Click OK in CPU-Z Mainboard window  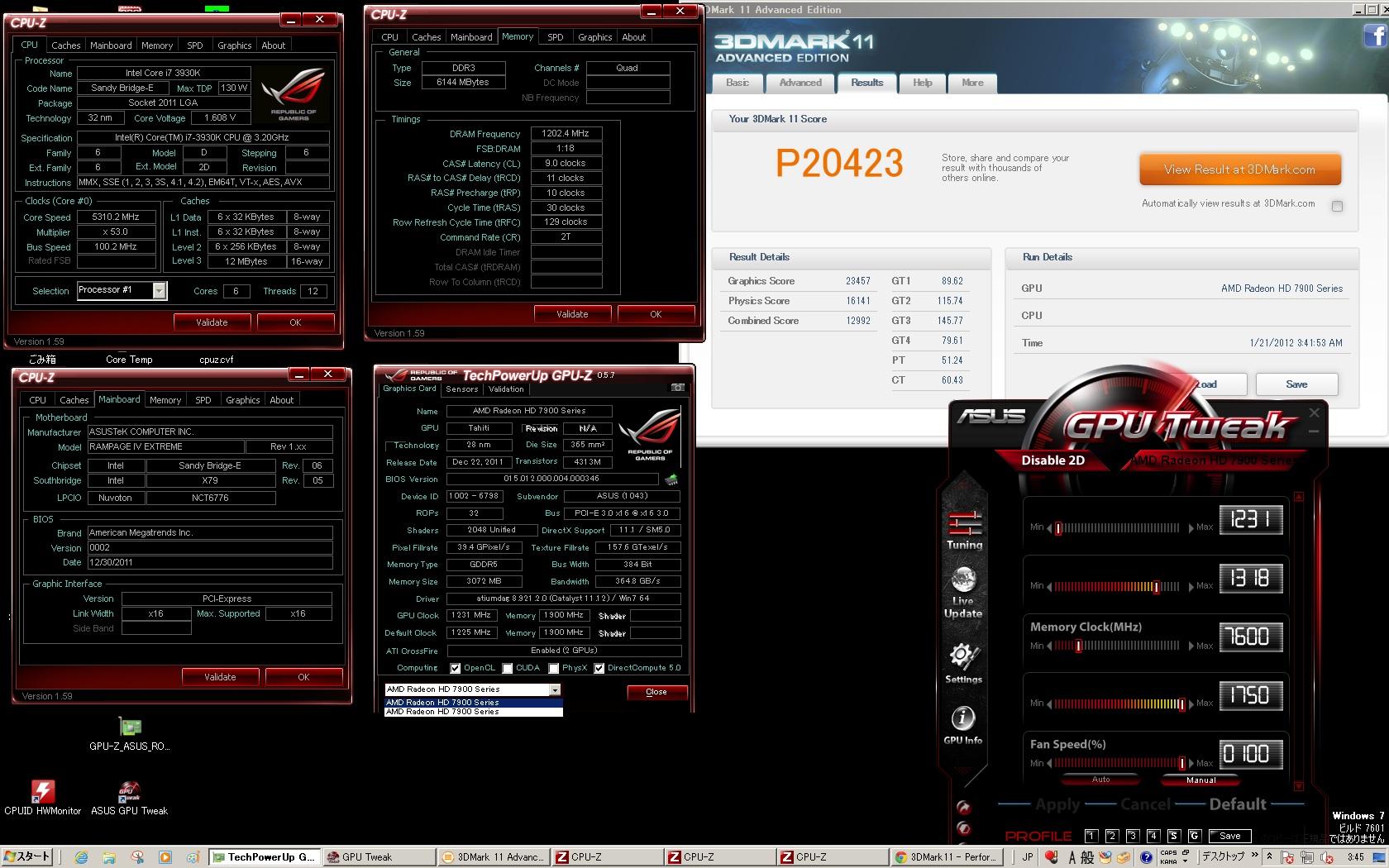tap(303, 677)
